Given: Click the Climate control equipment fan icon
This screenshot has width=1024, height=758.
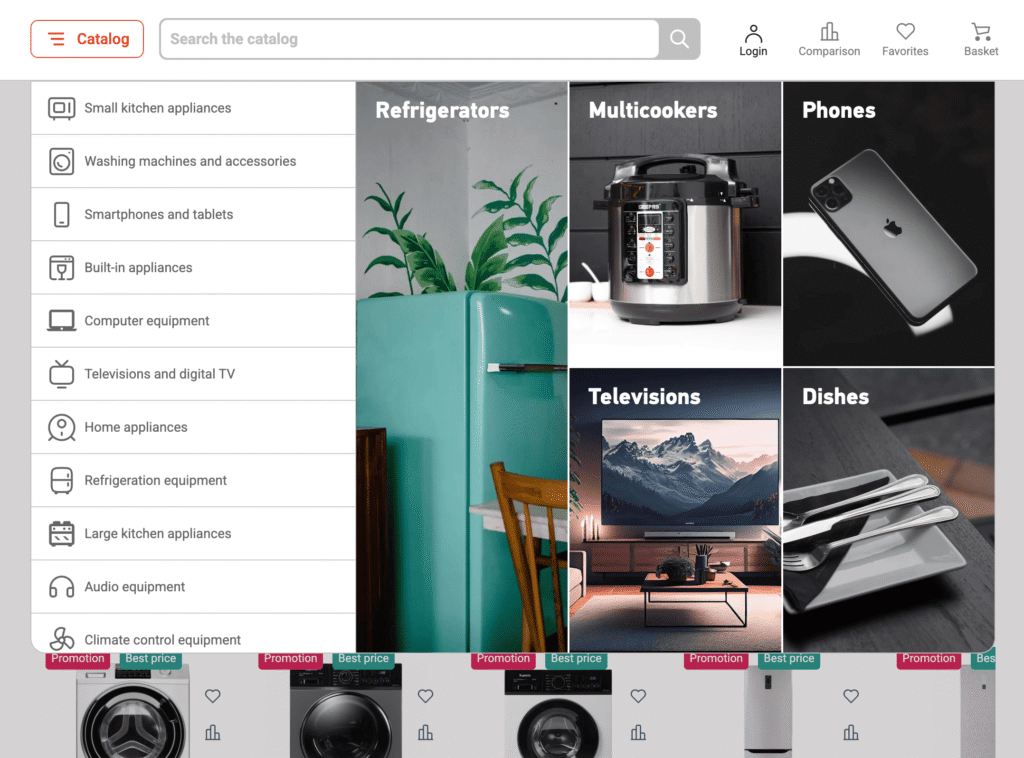Looking at the screenshot, I should click(x=61, y=639).
